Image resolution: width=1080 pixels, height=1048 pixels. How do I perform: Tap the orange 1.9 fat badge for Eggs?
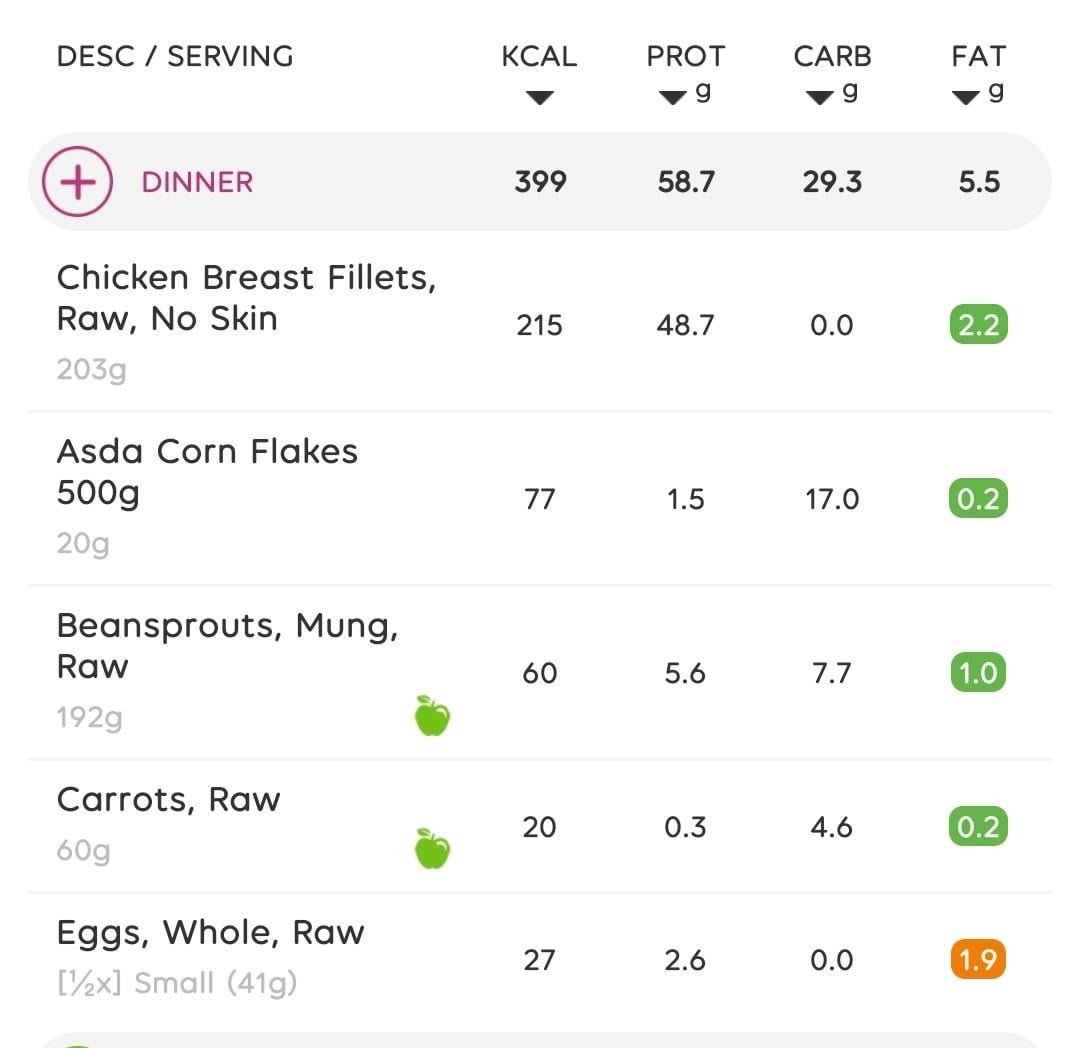coord(978,959)
